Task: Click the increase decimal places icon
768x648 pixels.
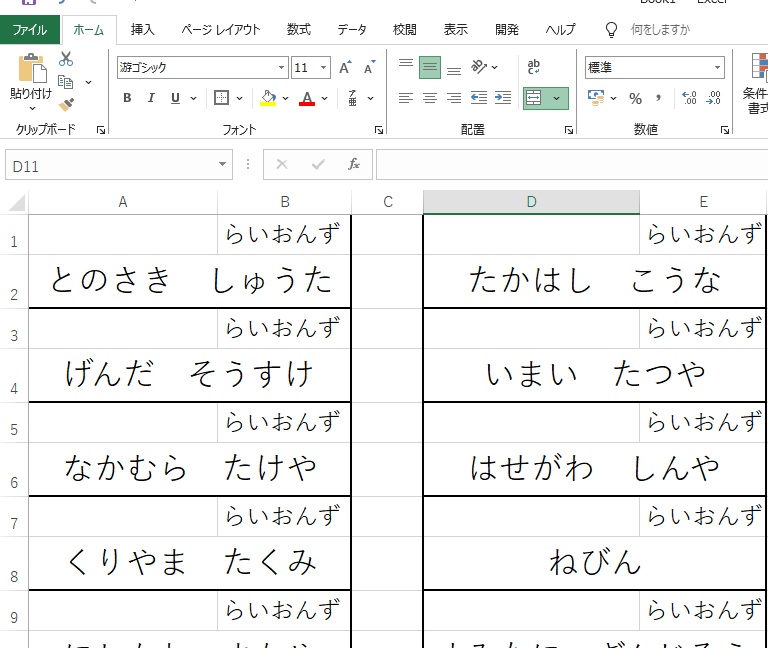Action: [x=689, y=98]
